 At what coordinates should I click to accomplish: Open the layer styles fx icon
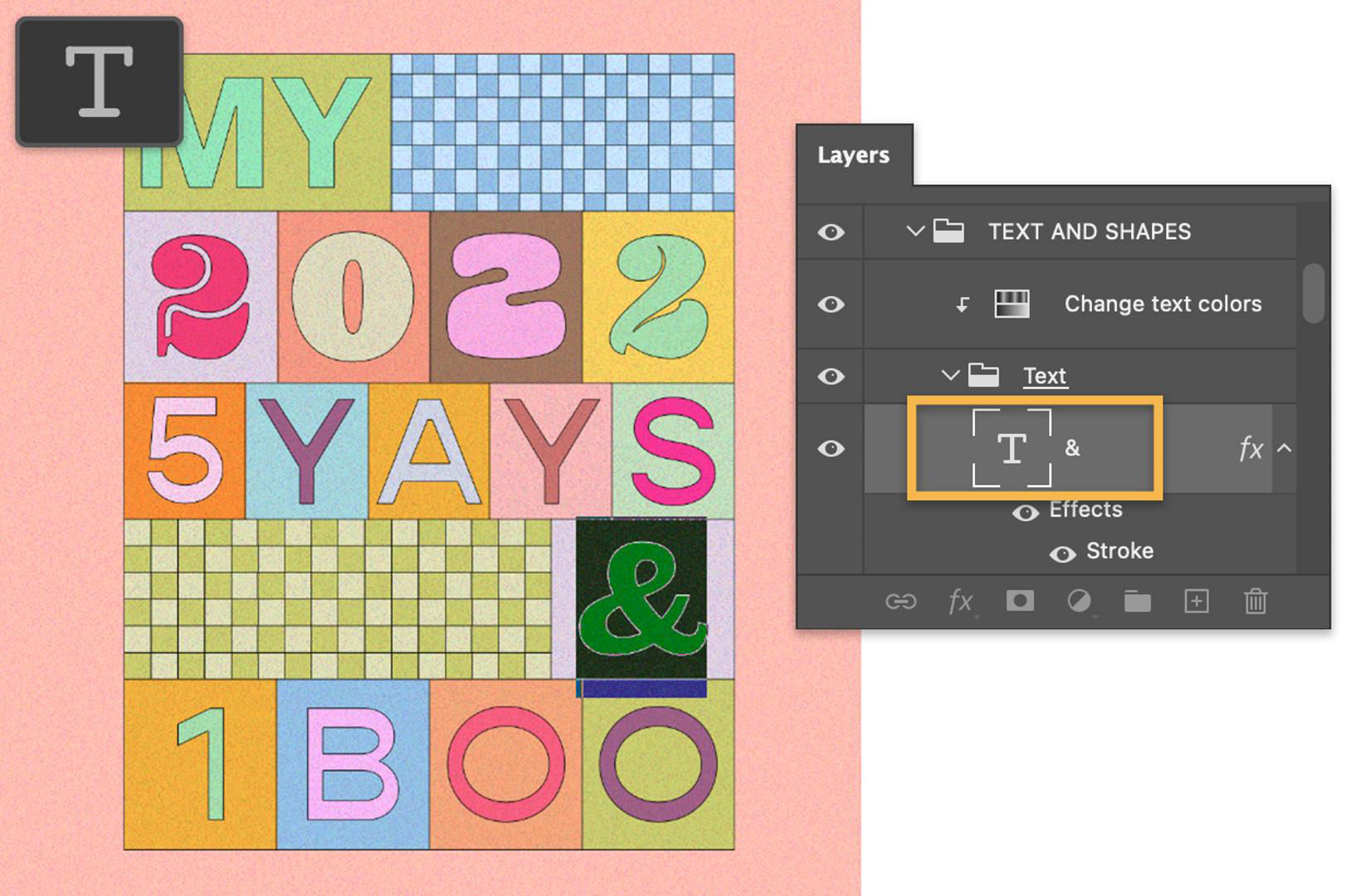pos(960,602)
